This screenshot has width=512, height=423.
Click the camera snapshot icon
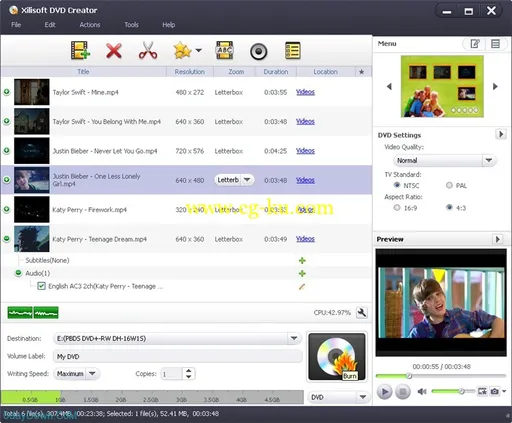click(x=494, y=391)
